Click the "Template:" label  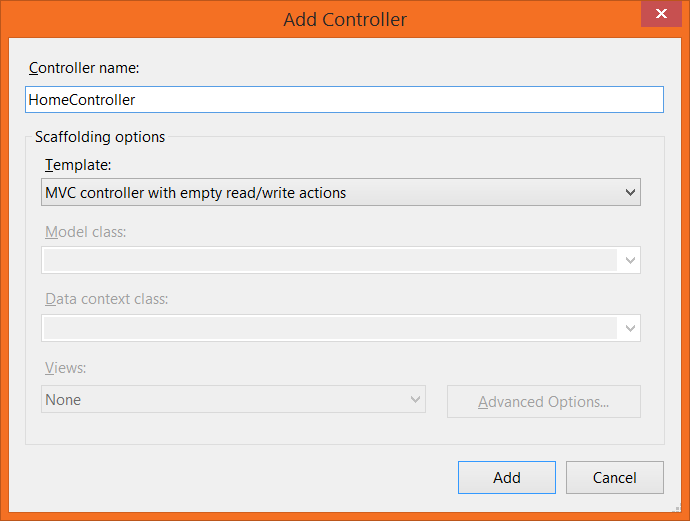coord(78,164)
